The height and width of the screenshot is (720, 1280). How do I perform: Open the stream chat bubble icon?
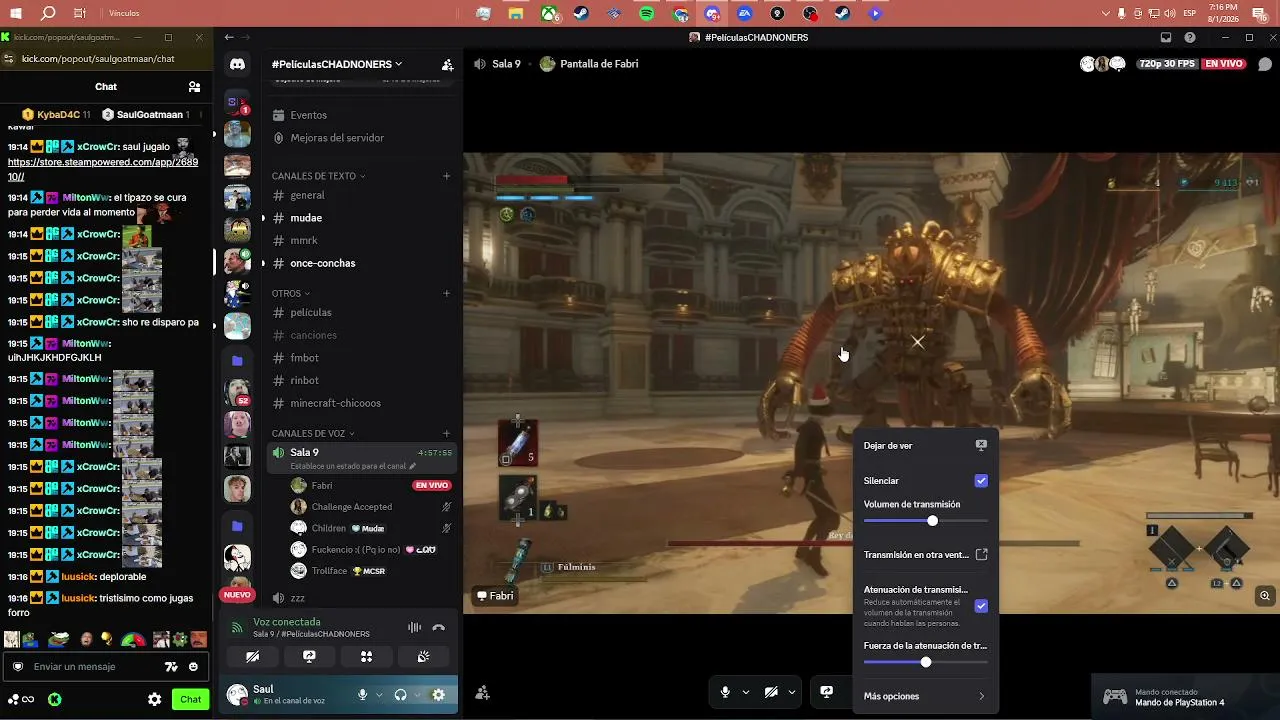click(x=1265, y=64)
